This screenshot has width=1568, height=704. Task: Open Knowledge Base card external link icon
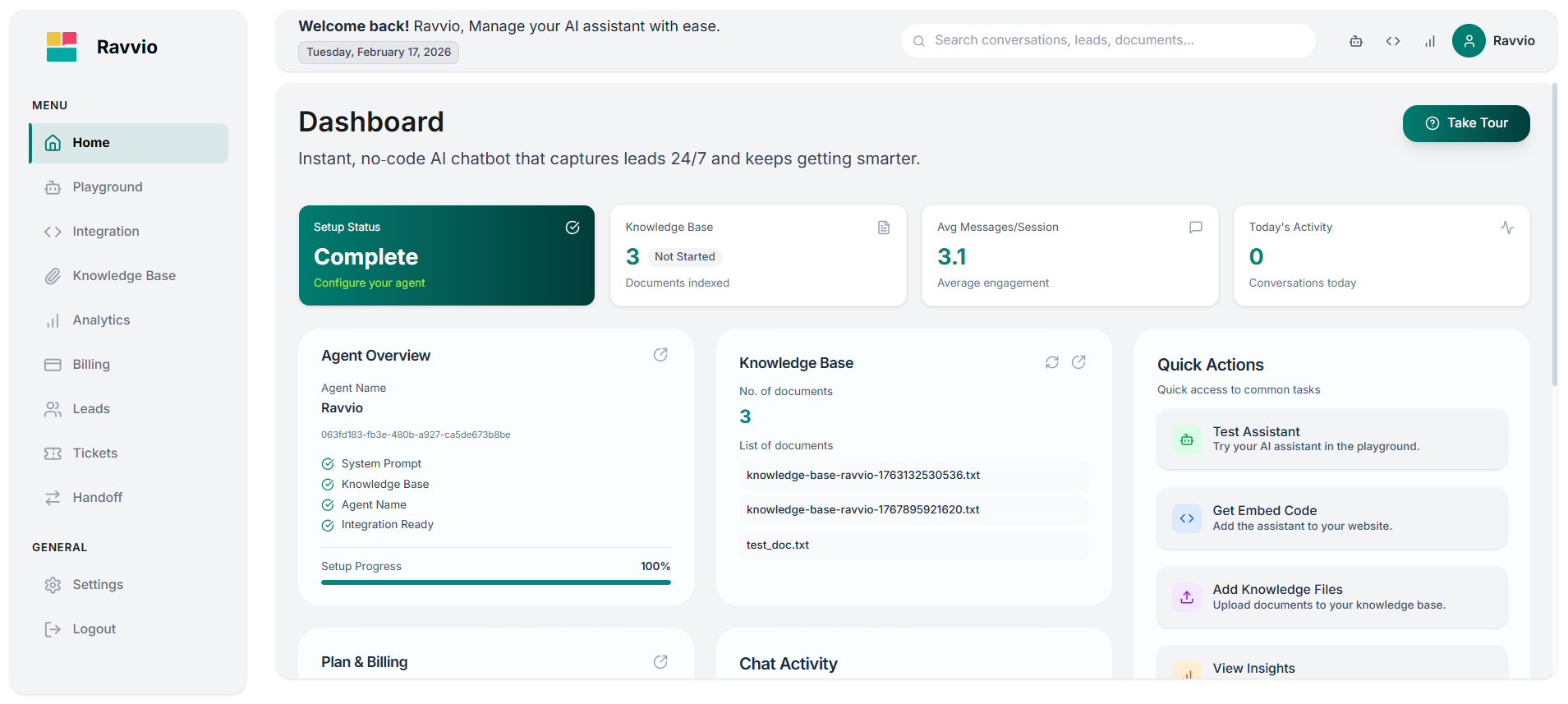pos(1078,362)
